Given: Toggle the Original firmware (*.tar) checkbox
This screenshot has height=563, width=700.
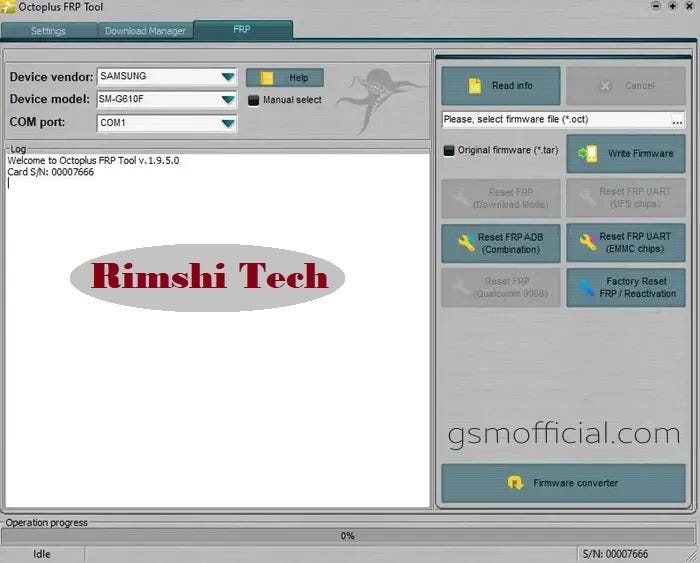Looking at the screenshot, I should [449, 150].
